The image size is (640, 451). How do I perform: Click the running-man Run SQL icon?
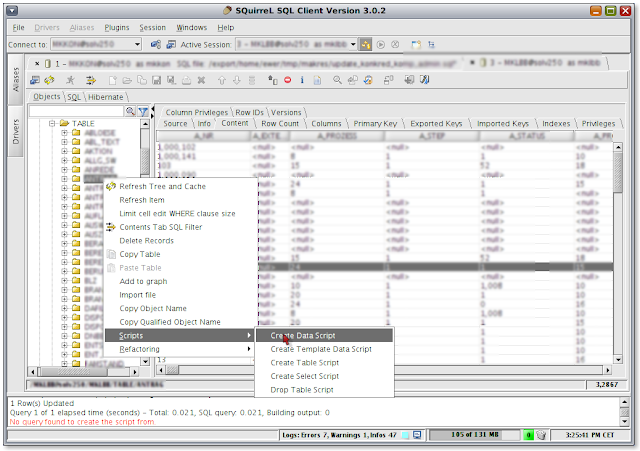(71, 80)
